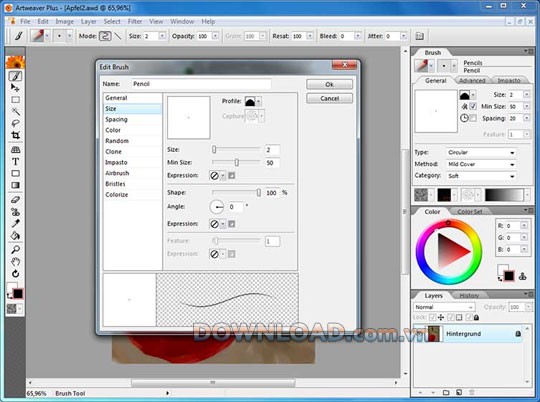Click Size slider in Edit Brush dialog
The height and width of the screenshot is (402, 540).
(x=236, y=150)
